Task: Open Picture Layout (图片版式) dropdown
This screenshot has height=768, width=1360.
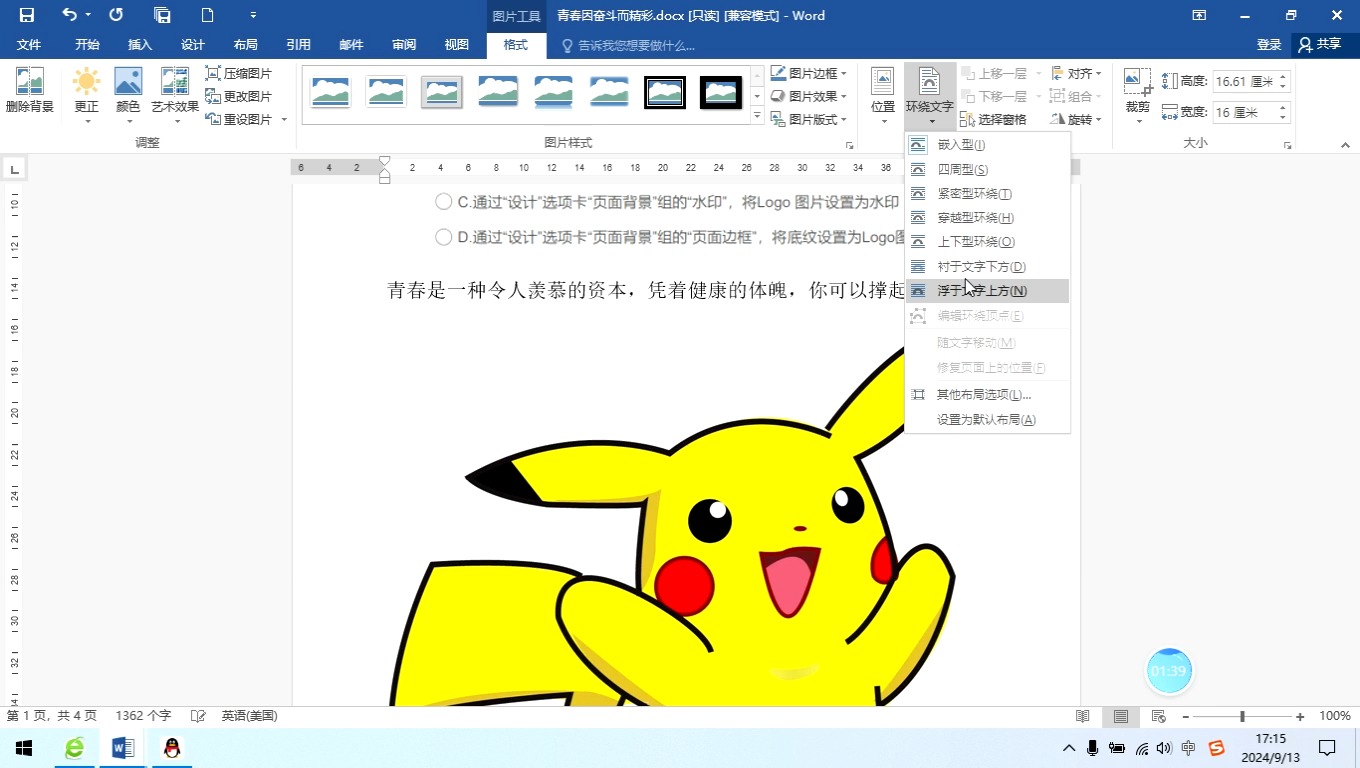Action: [x=808, y=119]
